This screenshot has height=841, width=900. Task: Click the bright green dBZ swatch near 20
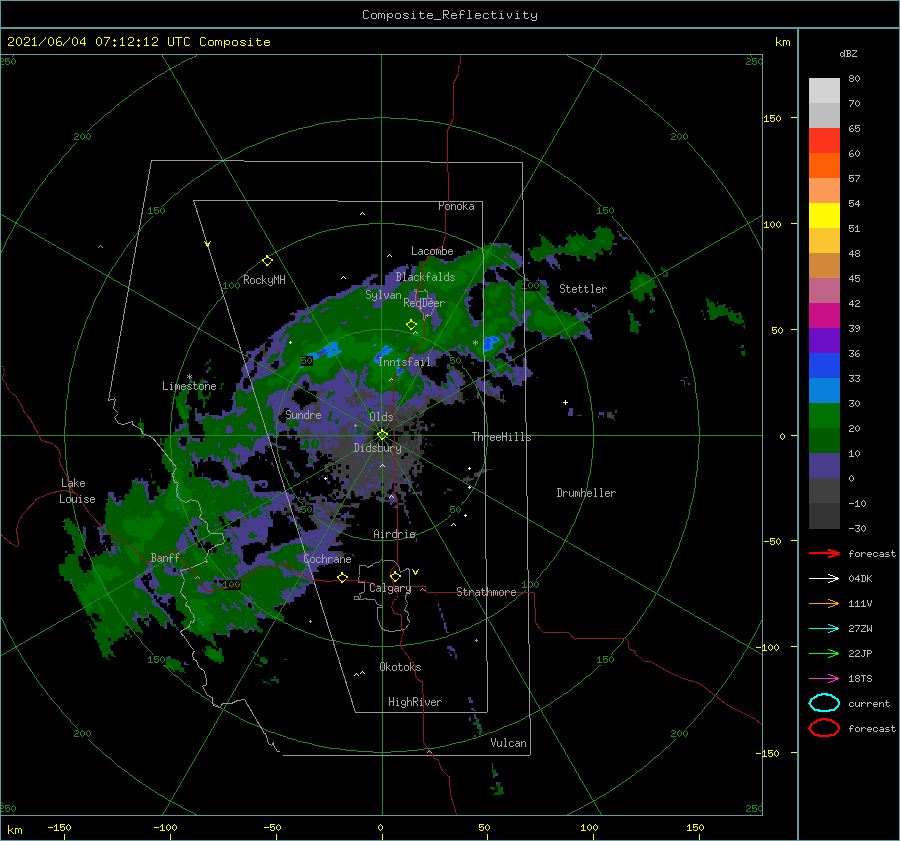[x=824, y=416]
